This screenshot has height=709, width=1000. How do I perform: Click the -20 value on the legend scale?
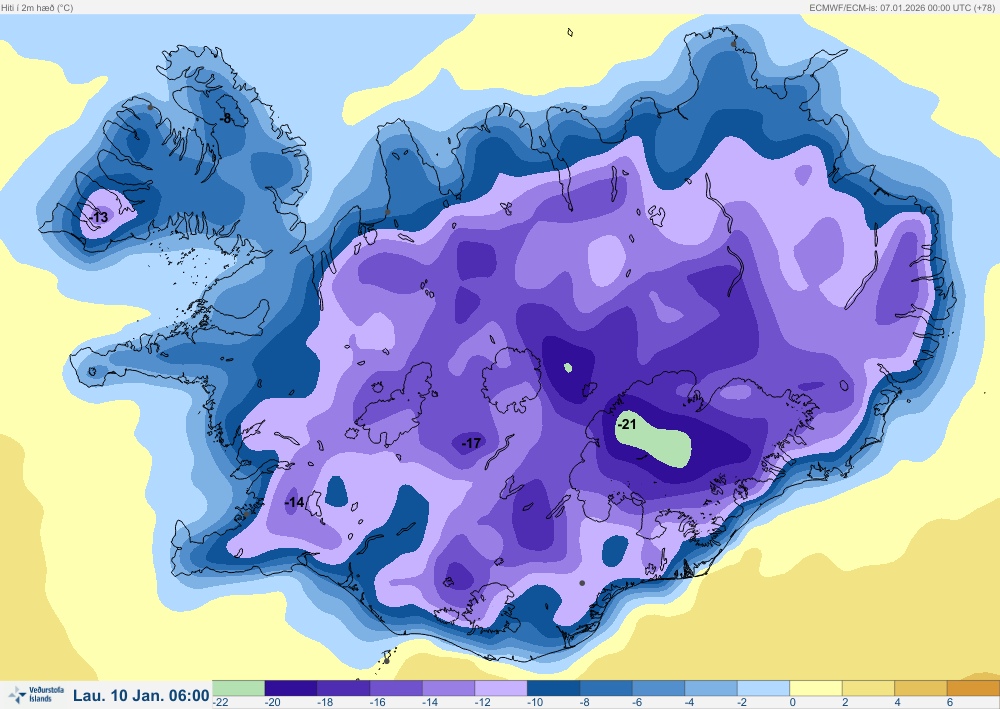[x=273, y=702]
